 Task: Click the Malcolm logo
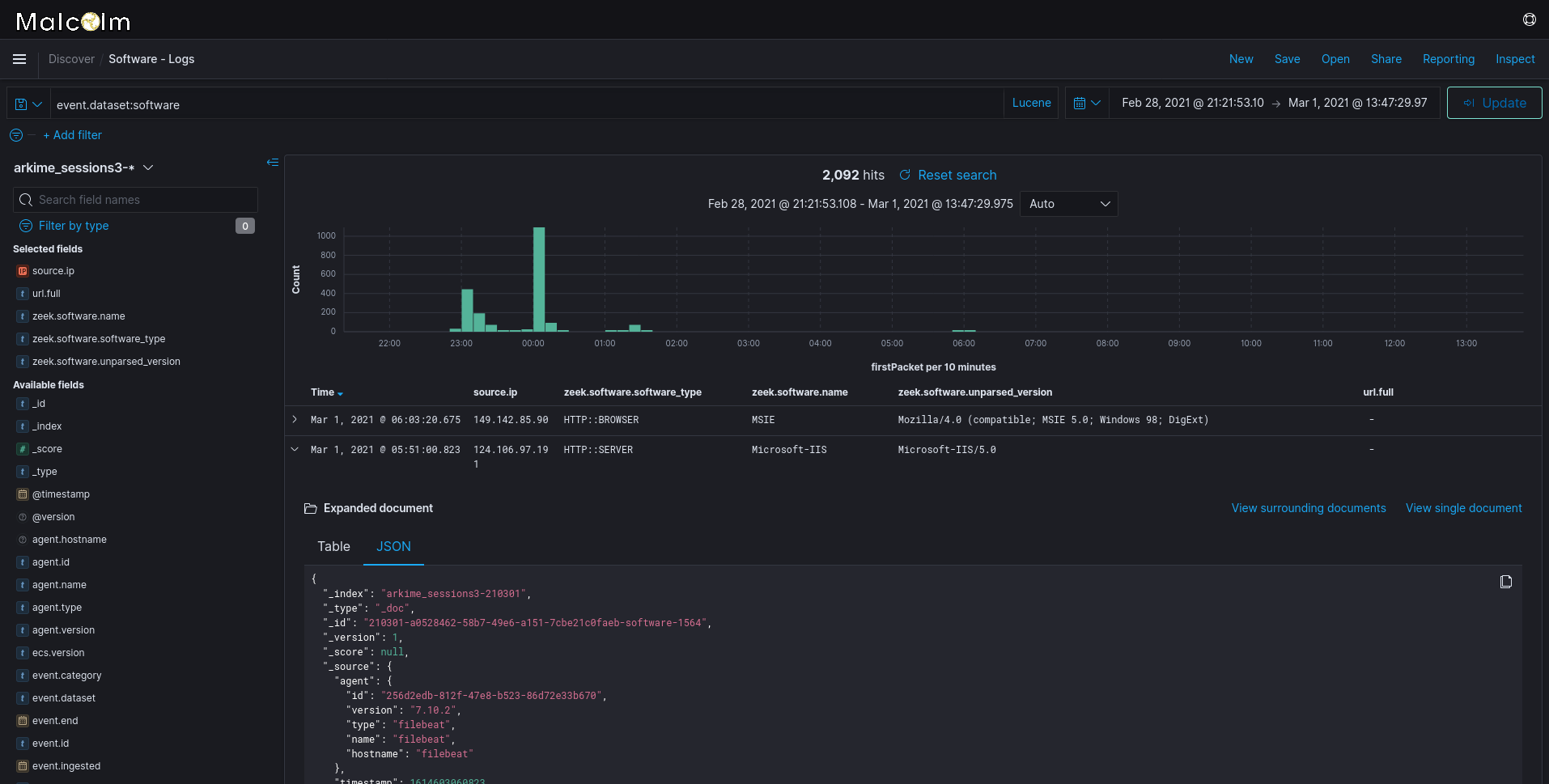(x=72, y=21)
